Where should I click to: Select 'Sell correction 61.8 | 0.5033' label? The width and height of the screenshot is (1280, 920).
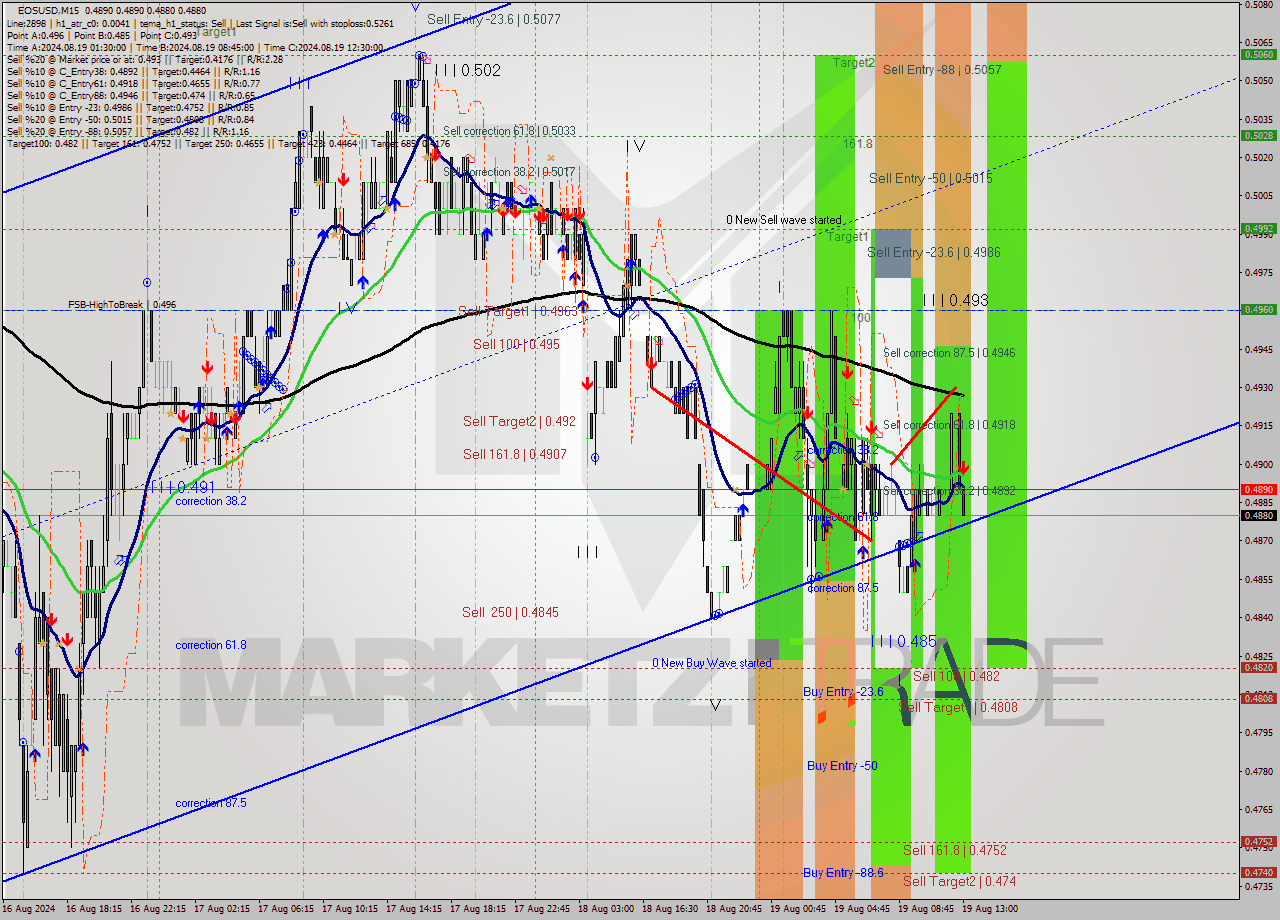[x=509, y=131]
